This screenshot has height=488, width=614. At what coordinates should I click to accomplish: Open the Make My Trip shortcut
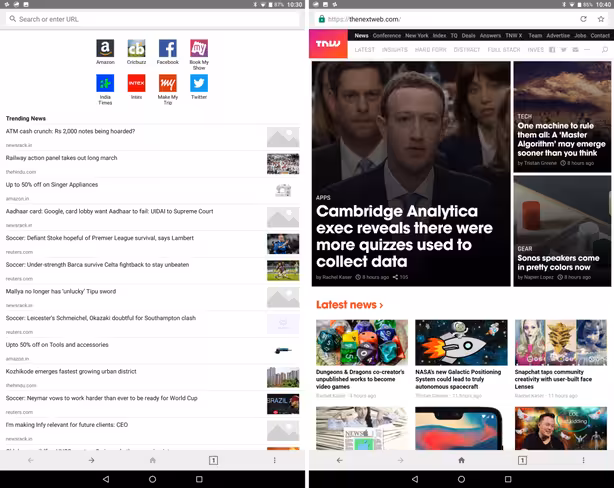click(168, 89)
